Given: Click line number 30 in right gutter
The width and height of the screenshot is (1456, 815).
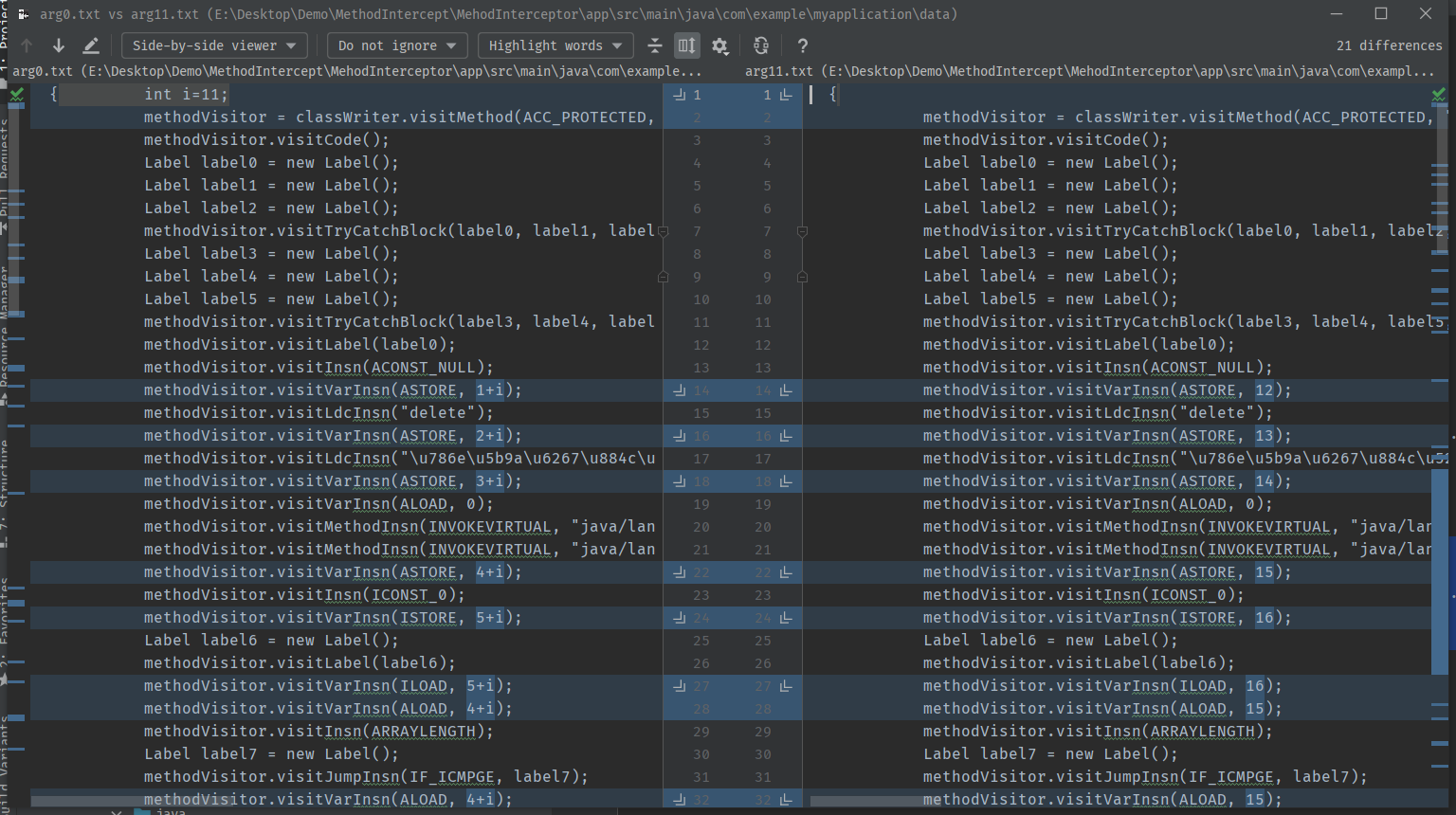Looking at the screenshot, I should (763, 754).
